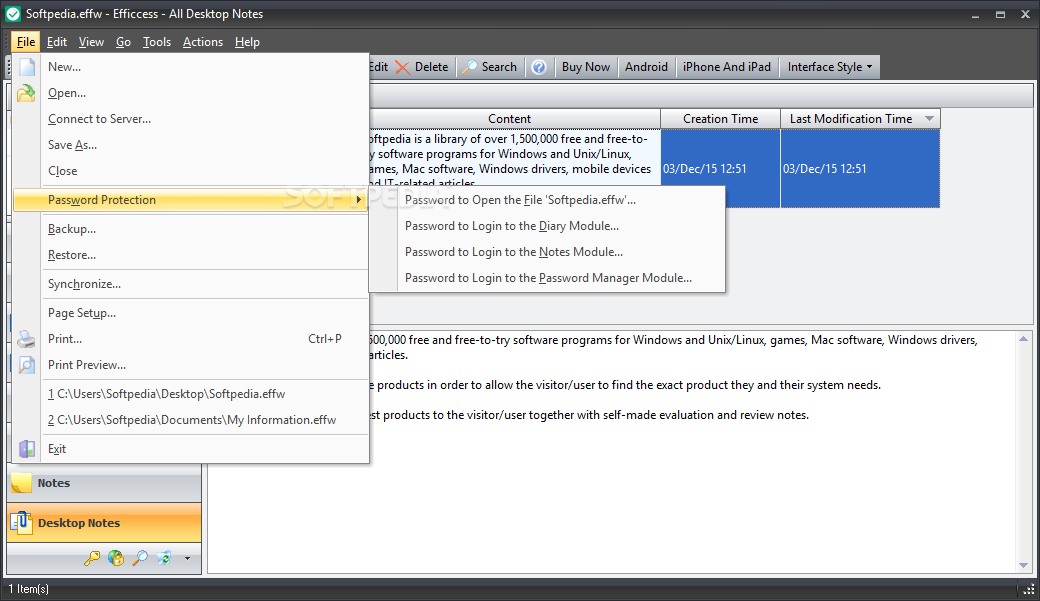This screenshot has width=1040, height=601.
Task: Click the note content cell starting 'oftpedia is a library'
Action: click(515, 159)
